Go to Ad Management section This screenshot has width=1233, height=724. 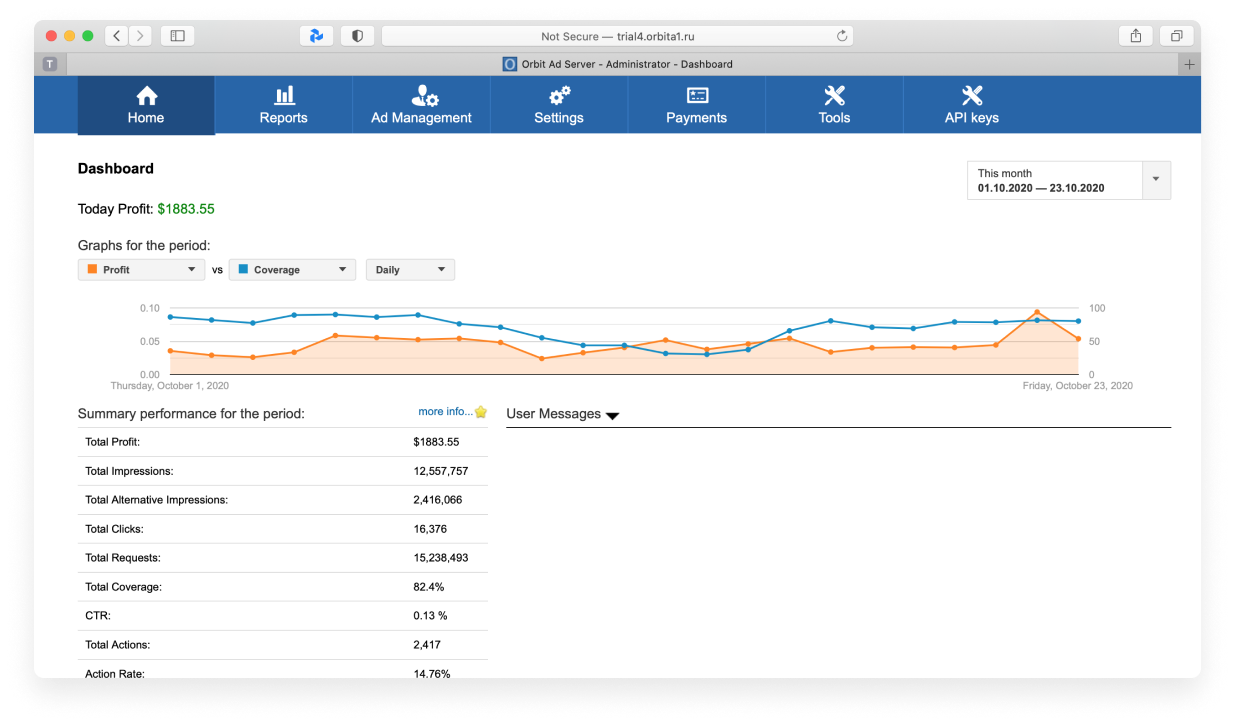point(421,105)
